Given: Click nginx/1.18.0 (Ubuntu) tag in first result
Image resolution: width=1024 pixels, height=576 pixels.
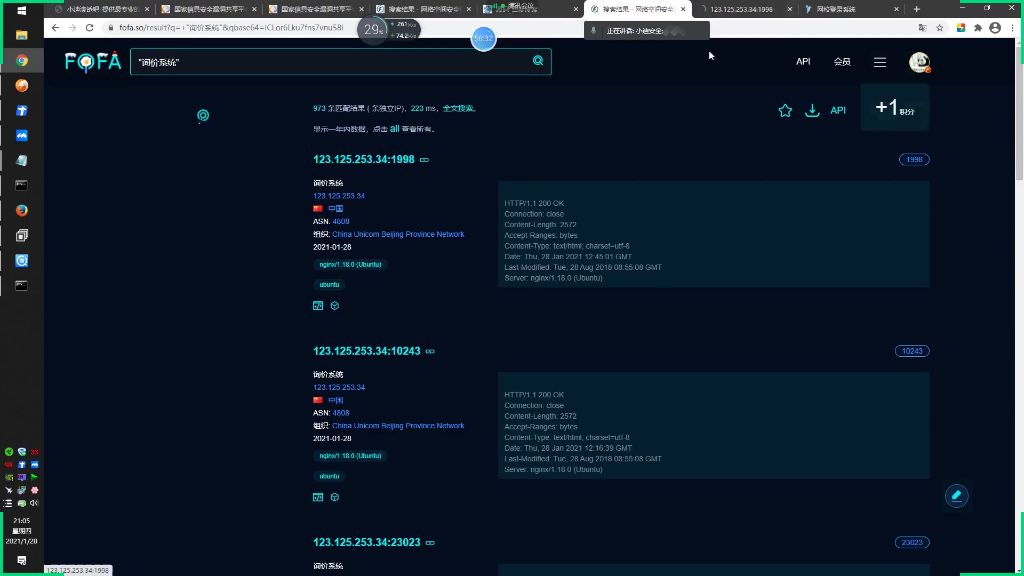Looking at the screenshot, I should [351, 264].
